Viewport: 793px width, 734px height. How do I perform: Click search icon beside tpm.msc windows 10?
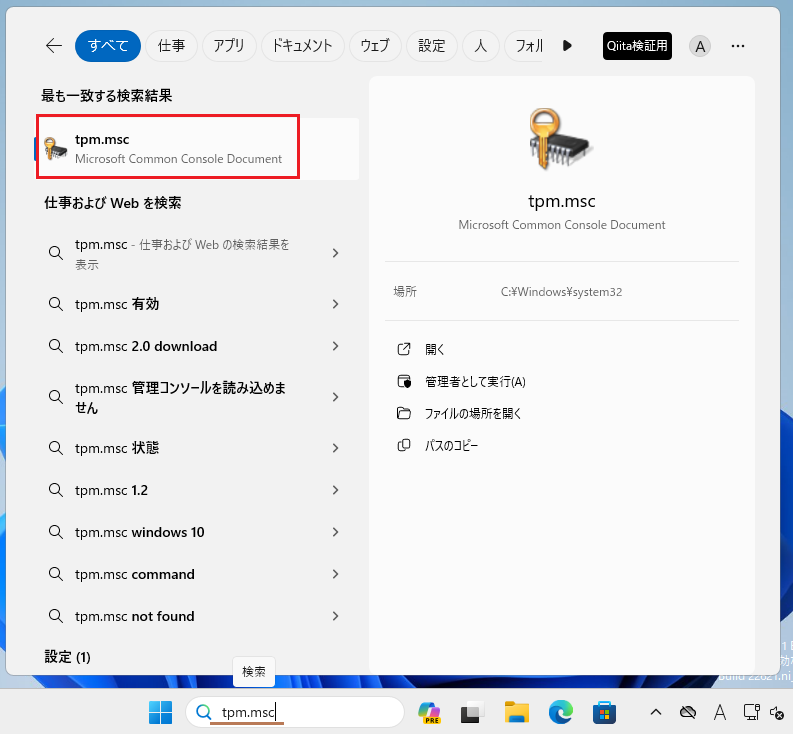click(x=56, y=532)
